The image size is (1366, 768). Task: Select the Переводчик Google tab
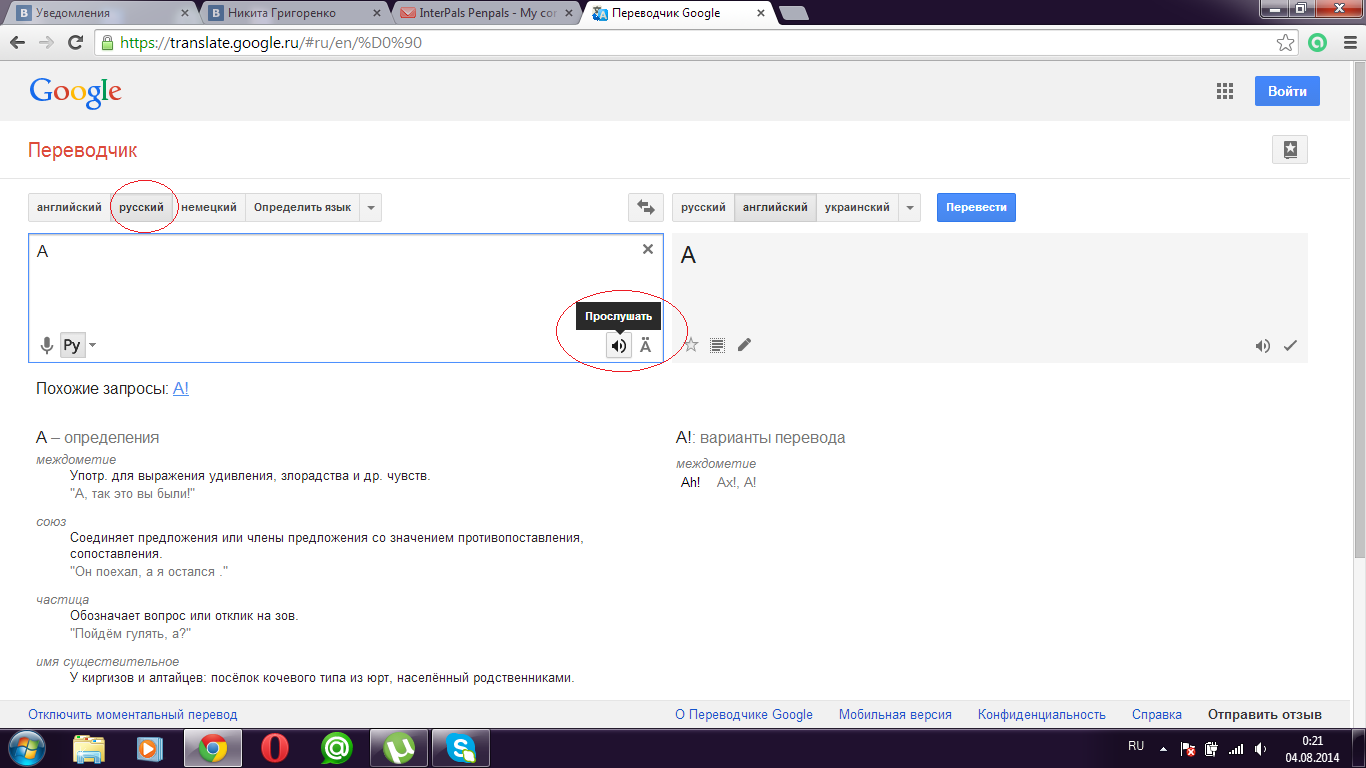pos(676,14)
